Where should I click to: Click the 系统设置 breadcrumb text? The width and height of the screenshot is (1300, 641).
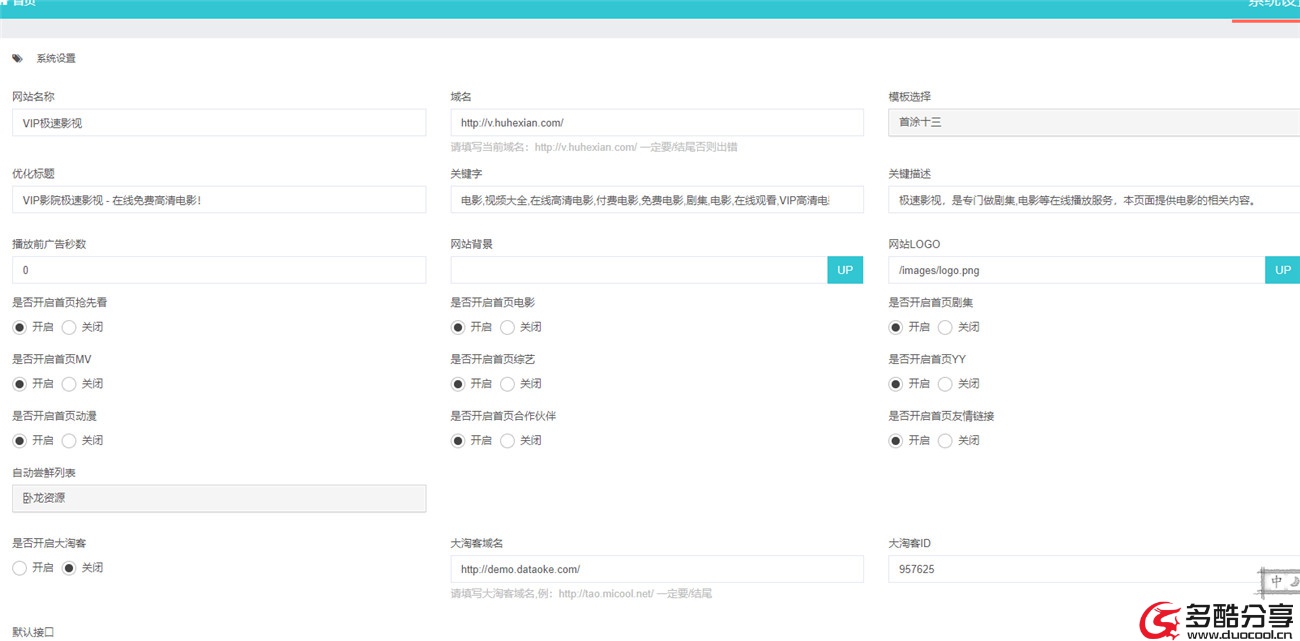pos(56,58)
